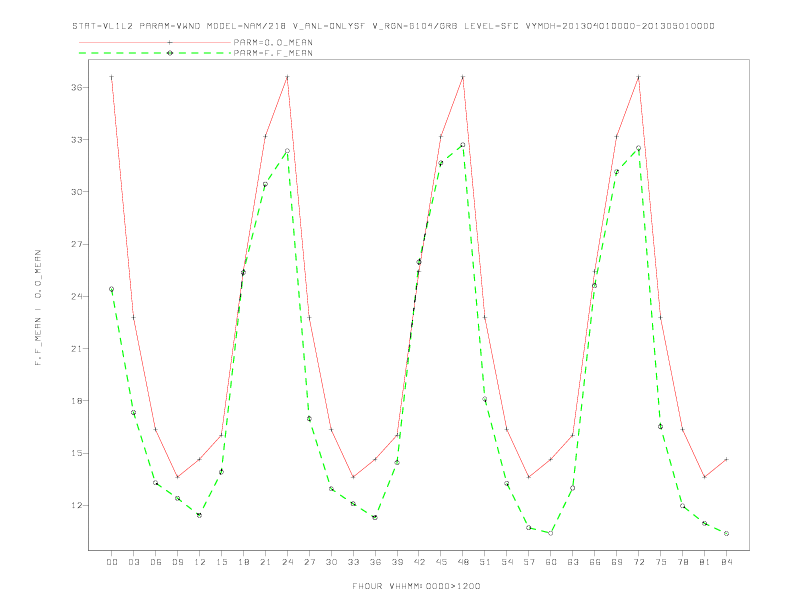Screen dimensions: 792x612
Task: Click the x-axis tick label 57
Action: [529, 562]
